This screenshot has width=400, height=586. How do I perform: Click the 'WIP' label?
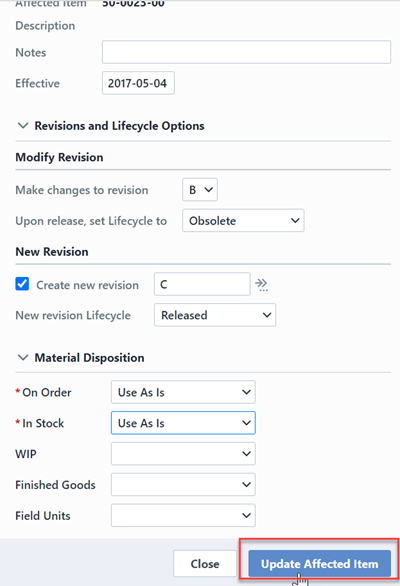point(26,454)
